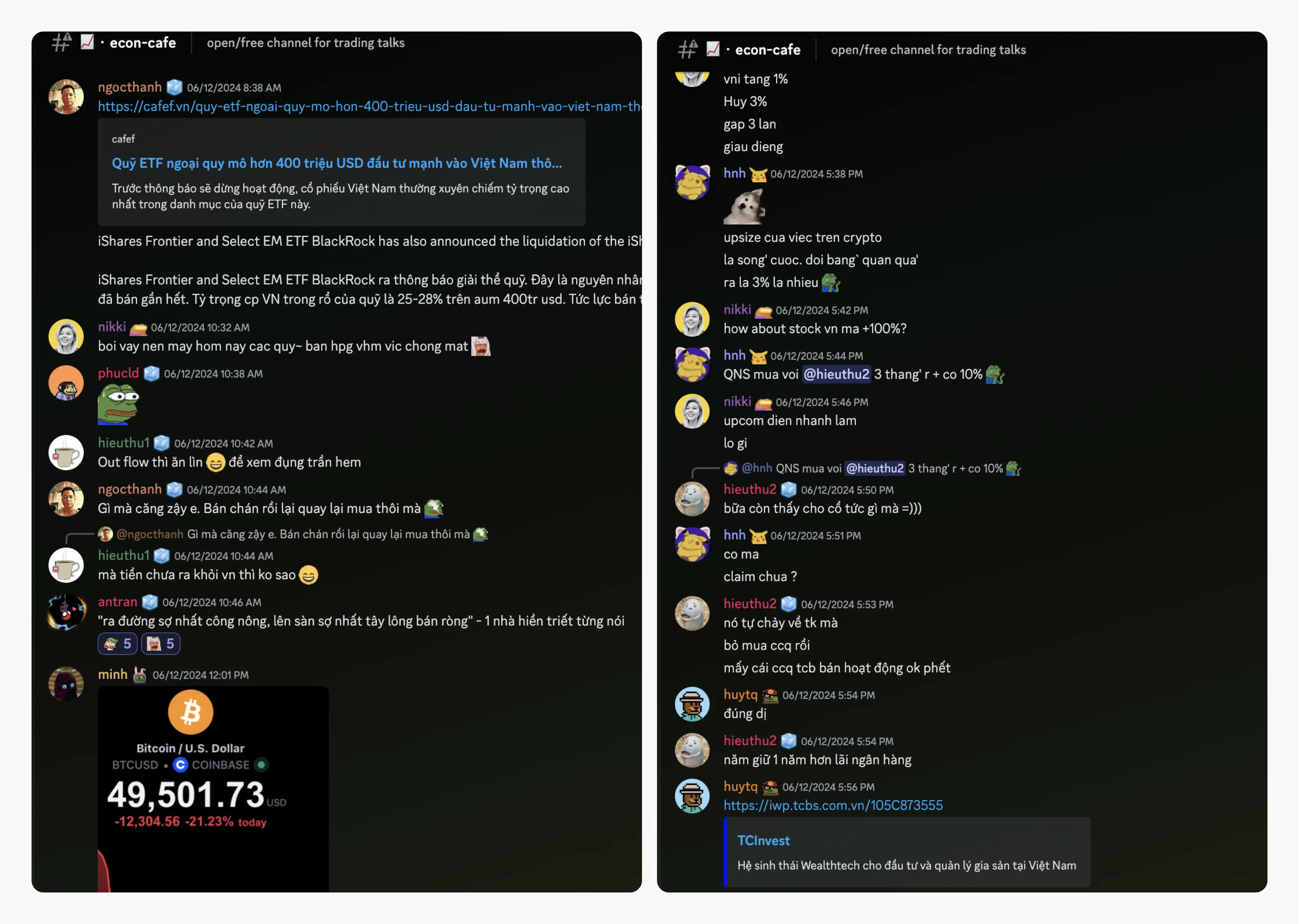Open the Quỹ ETF ngoại embed title link
The image size is (1299, 924).
(337, 163)
